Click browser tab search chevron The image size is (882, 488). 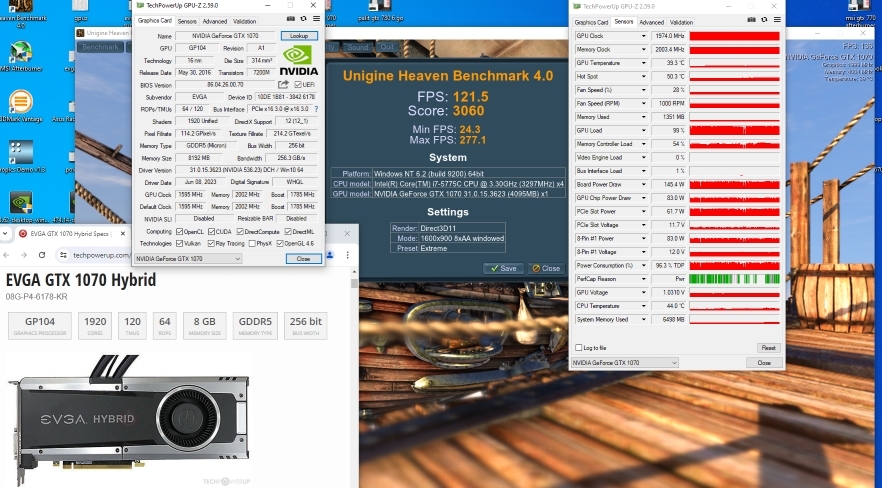tap(4, 233)
